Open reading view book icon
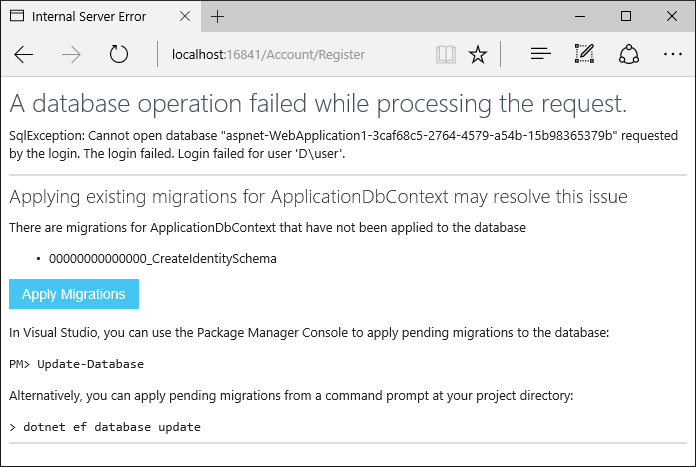696x467 pixels. pyautogui.click(x=446, y=55)
